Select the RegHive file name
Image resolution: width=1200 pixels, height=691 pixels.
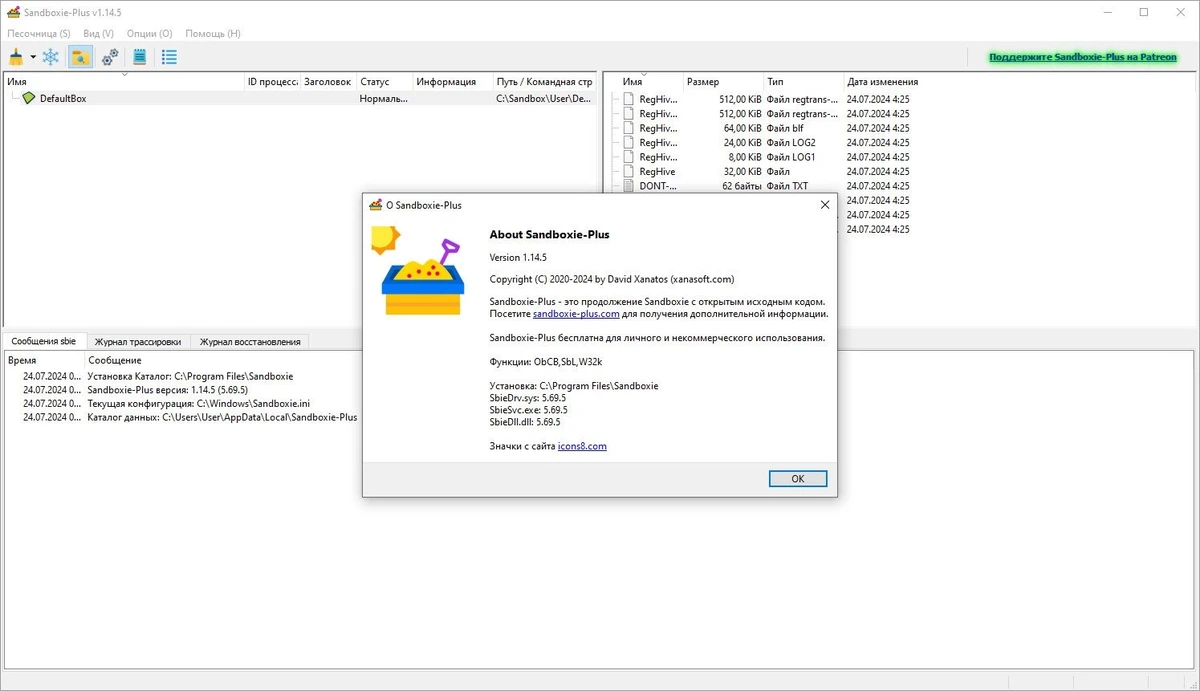click(657, 172)
